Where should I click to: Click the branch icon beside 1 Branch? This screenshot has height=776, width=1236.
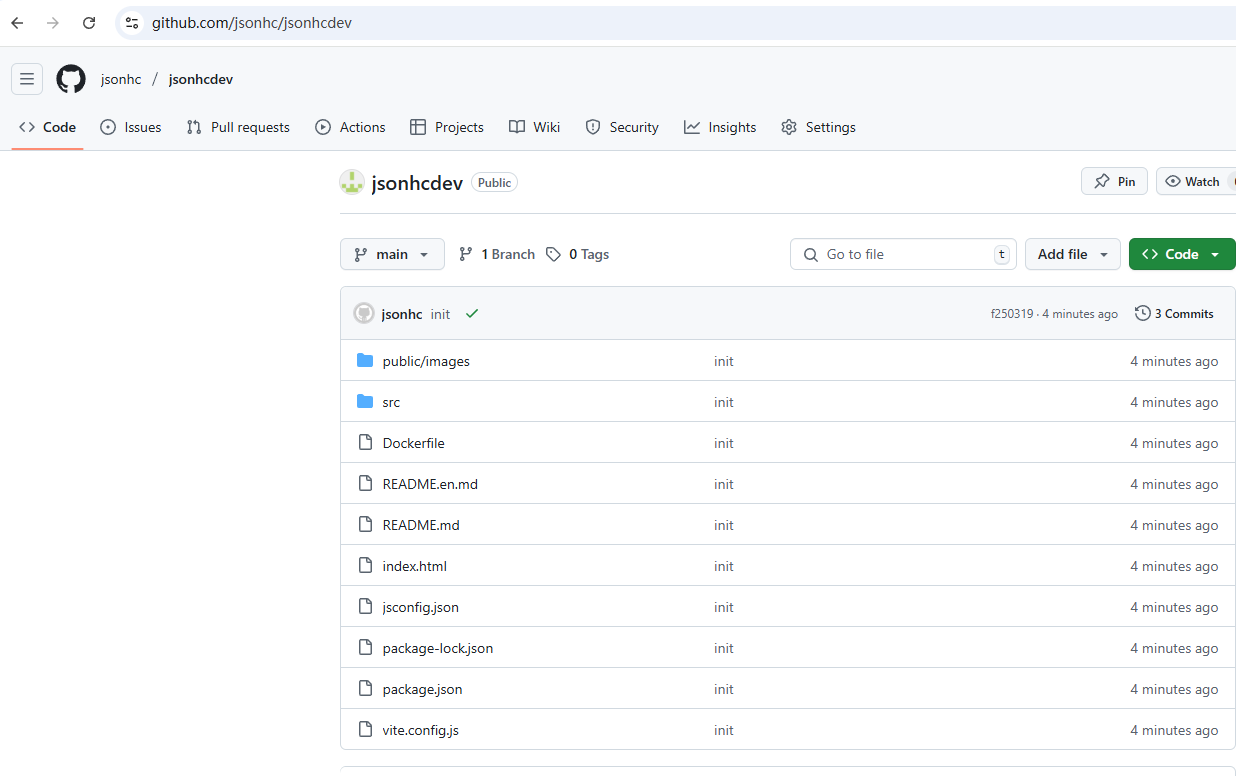click(x=466, y=254)
